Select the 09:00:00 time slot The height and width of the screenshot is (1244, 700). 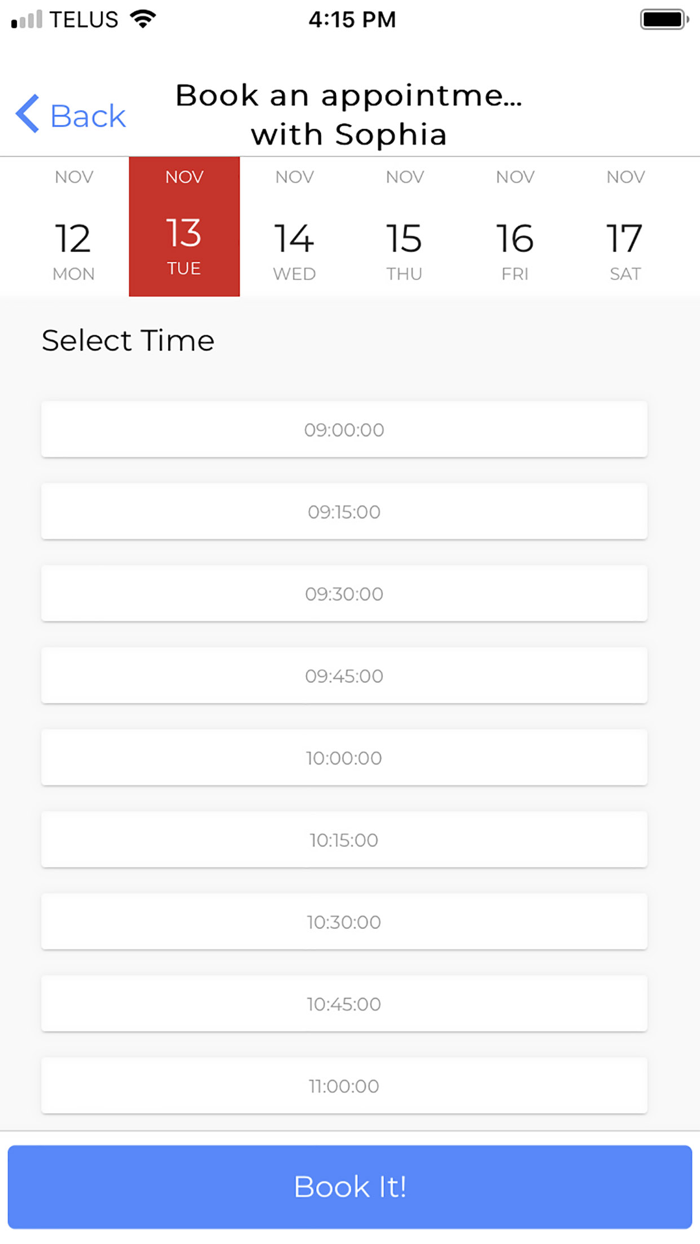coord(344,430)
